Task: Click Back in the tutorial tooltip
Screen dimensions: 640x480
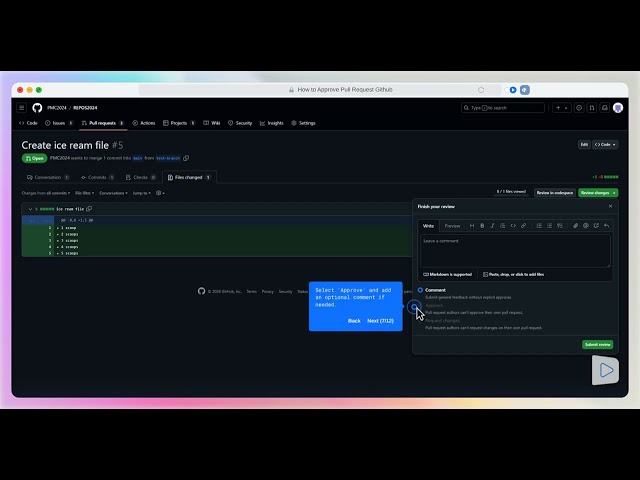Action: [x=354, y=321]
